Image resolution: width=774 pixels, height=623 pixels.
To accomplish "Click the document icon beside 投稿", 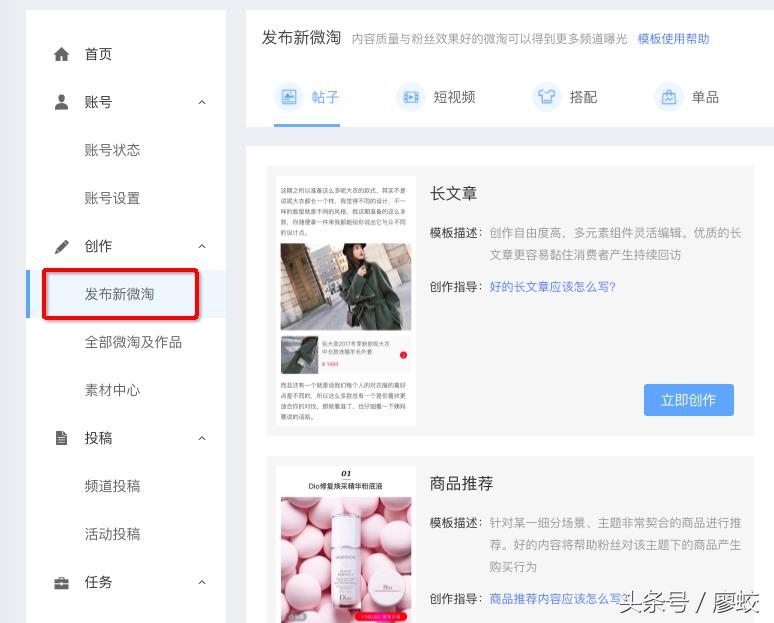I will click(x=62, y=438).
